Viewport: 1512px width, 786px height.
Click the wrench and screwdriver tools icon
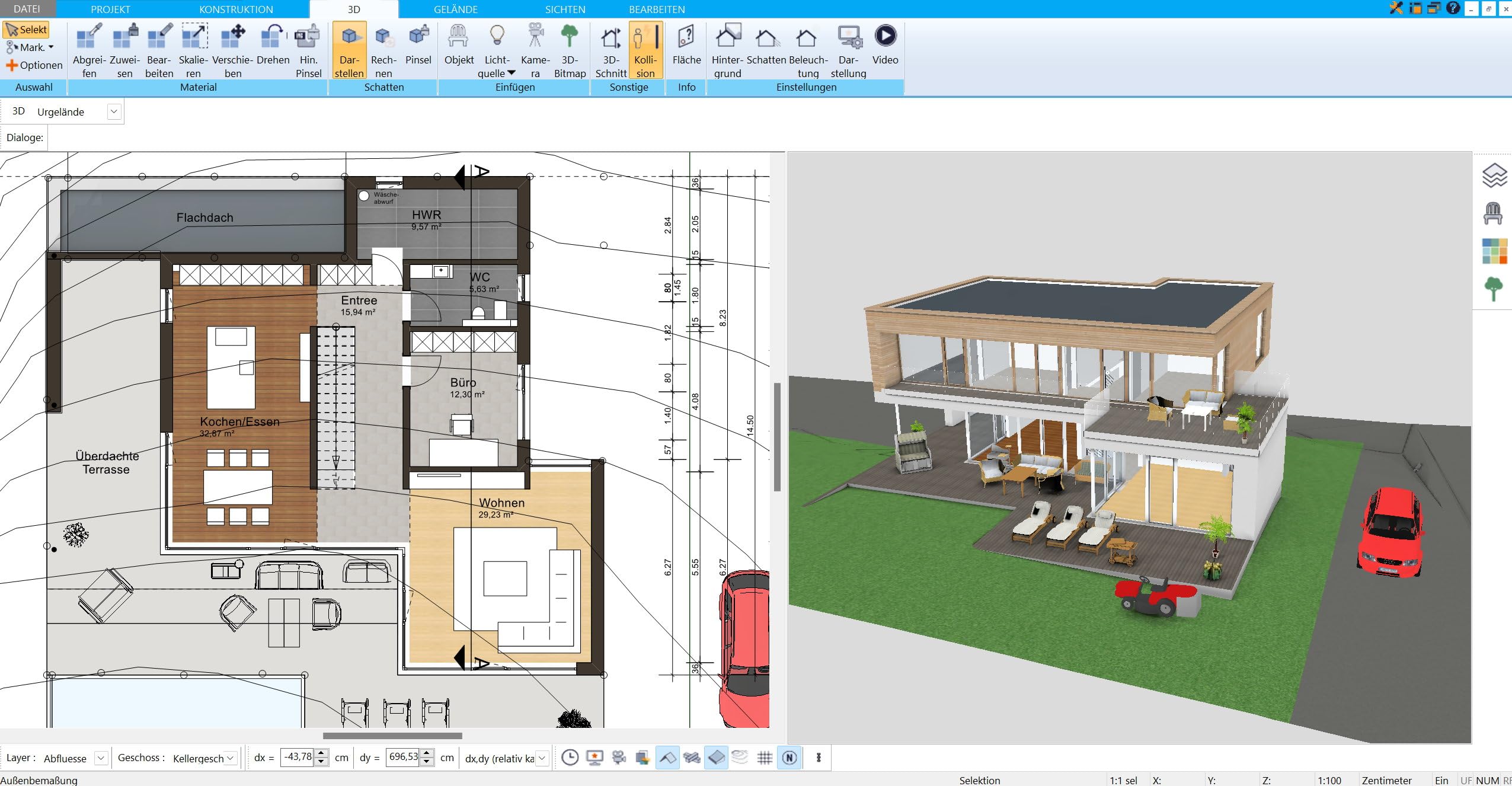pos(1396,8)
